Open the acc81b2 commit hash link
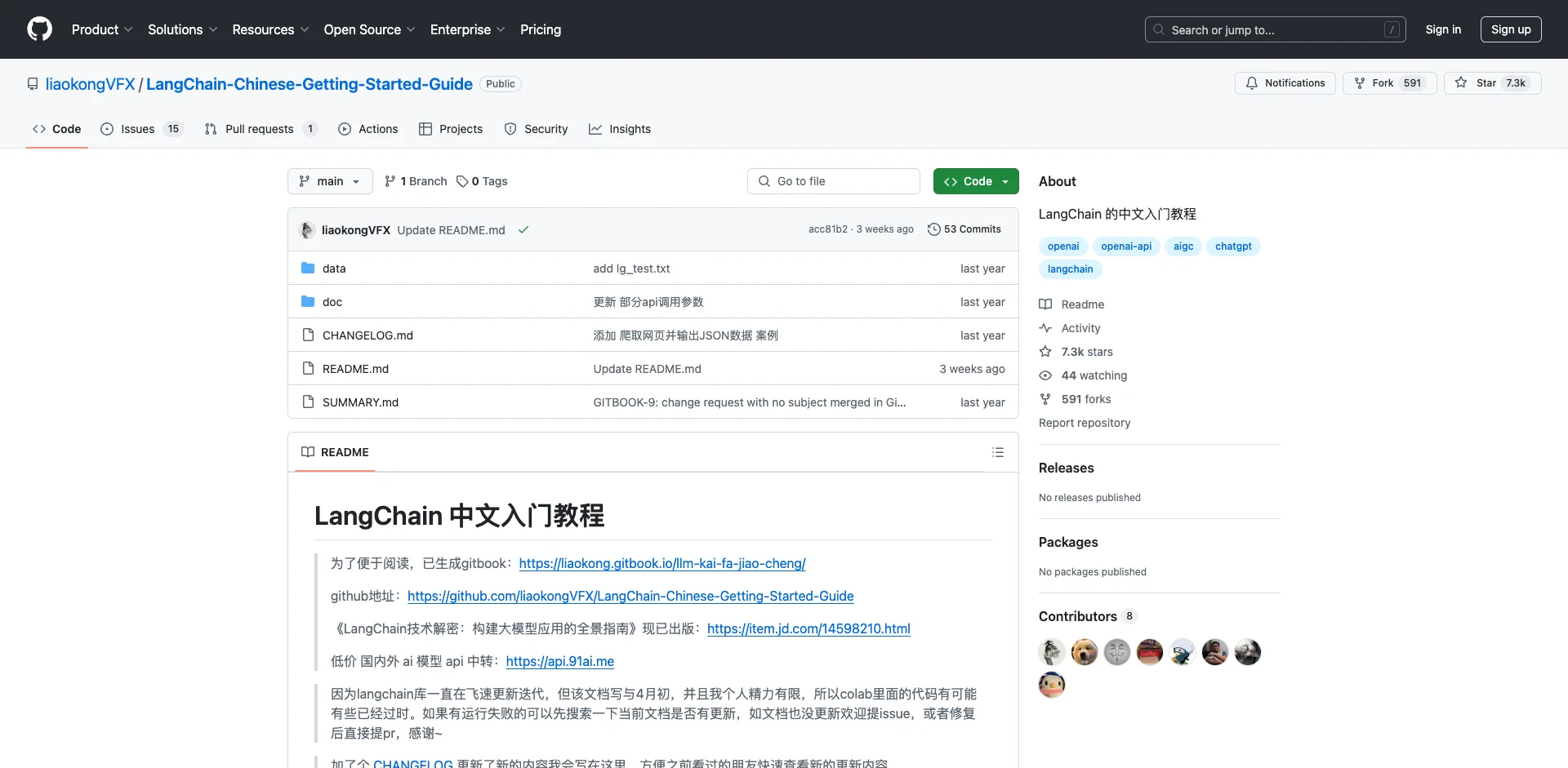Image resolution: width=1568 pixels, height=768 pixels. coord(828,229)
